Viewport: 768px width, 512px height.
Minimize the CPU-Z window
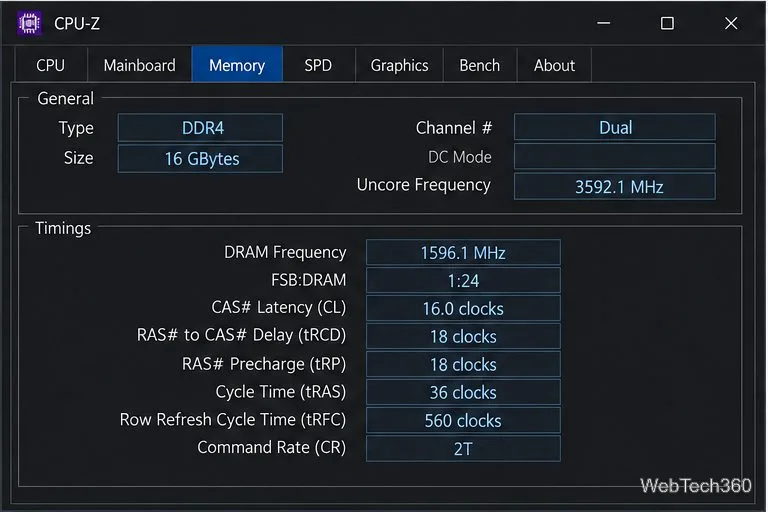click(x=603, y=23)
